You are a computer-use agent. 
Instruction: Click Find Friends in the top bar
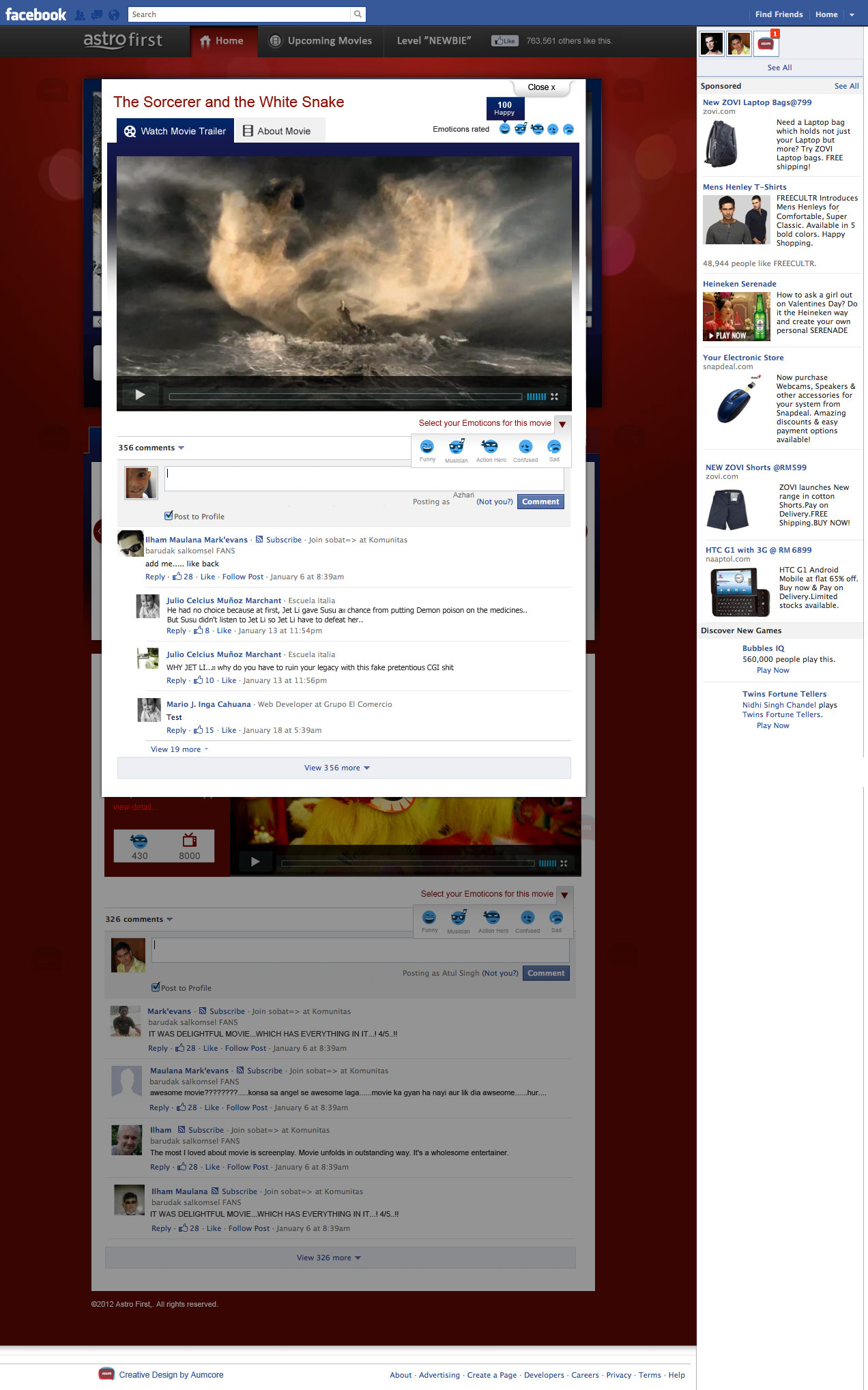[x=779, y=14]
